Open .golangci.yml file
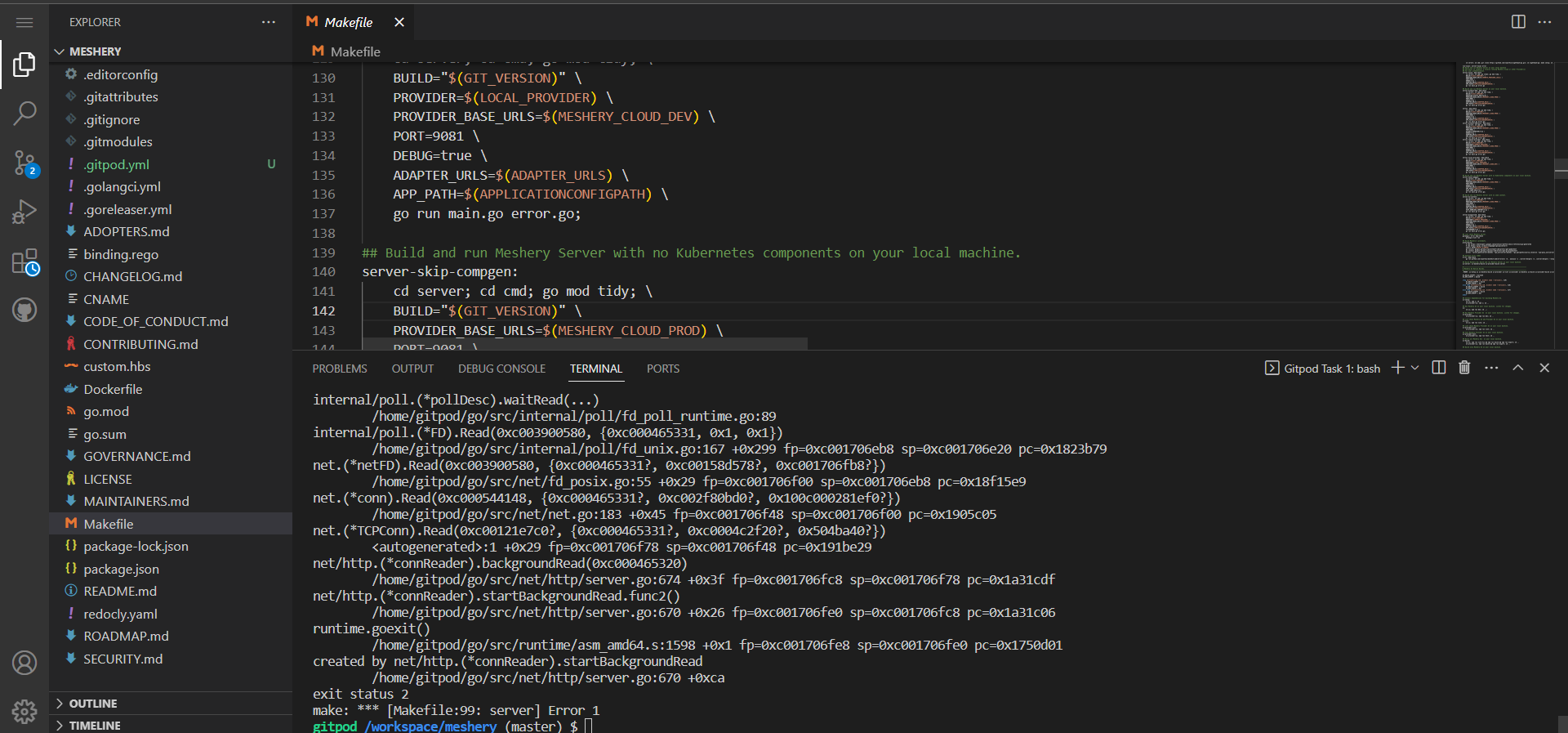Viewport: 1568px width, 733px height. click(171, 186)
